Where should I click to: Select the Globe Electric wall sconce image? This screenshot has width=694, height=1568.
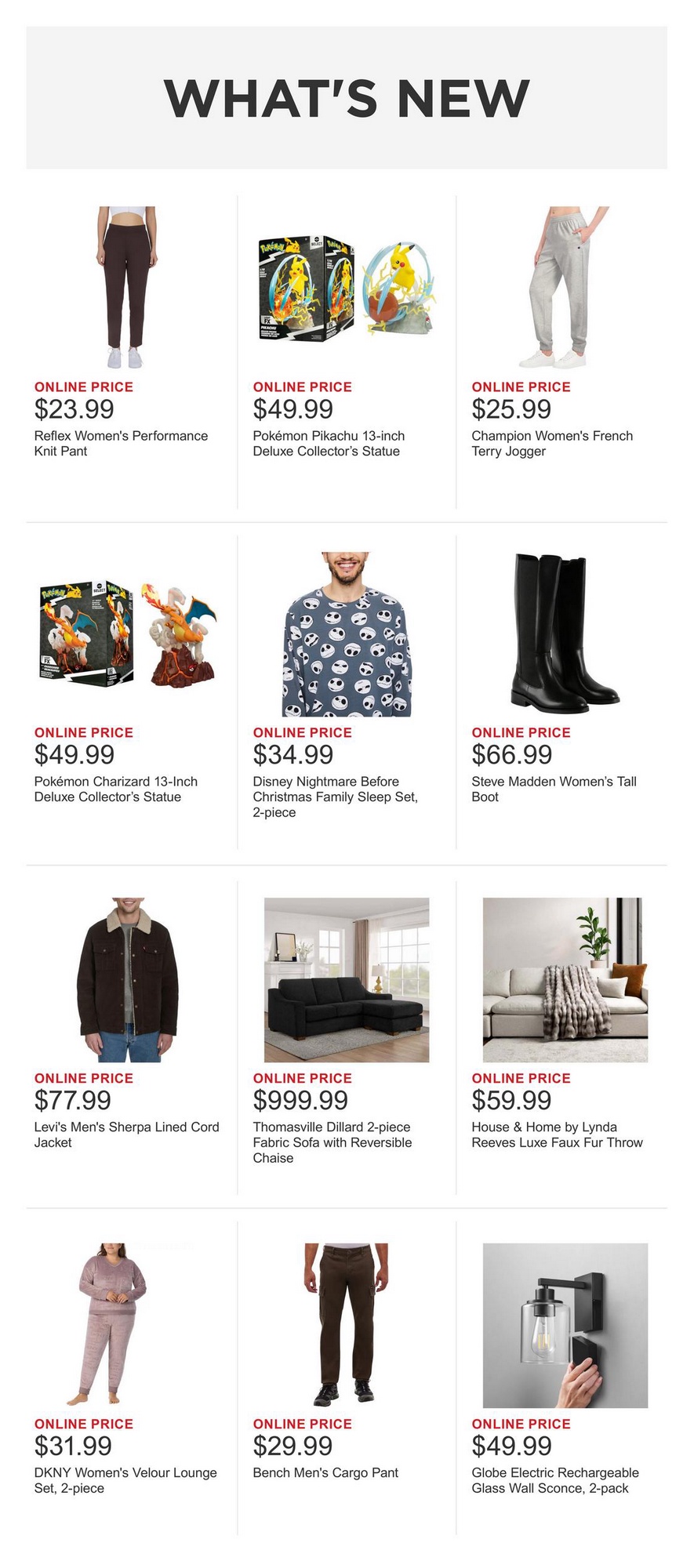click(565, 1325)
